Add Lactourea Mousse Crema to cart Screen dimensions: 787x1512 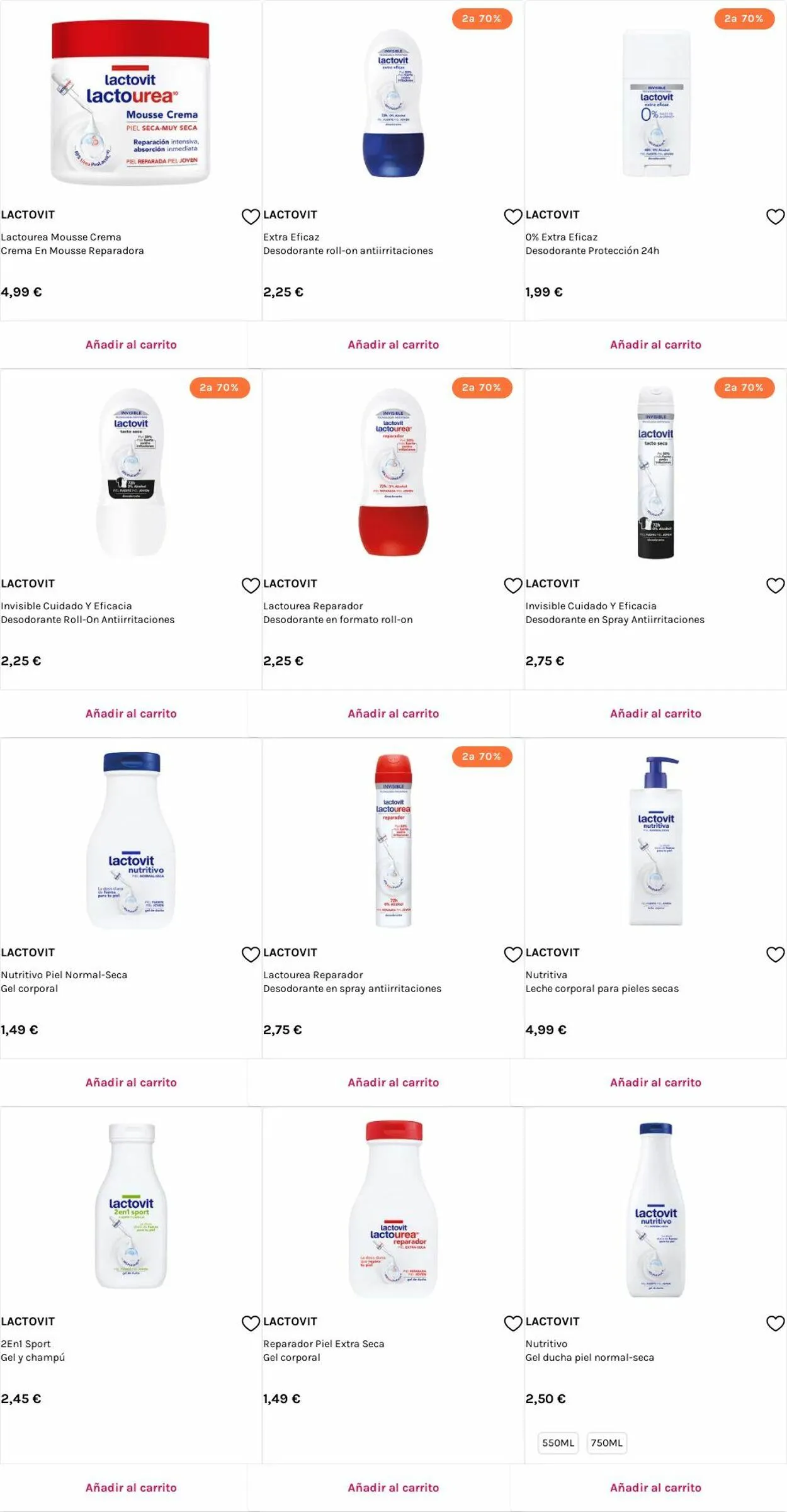[131, 344]
